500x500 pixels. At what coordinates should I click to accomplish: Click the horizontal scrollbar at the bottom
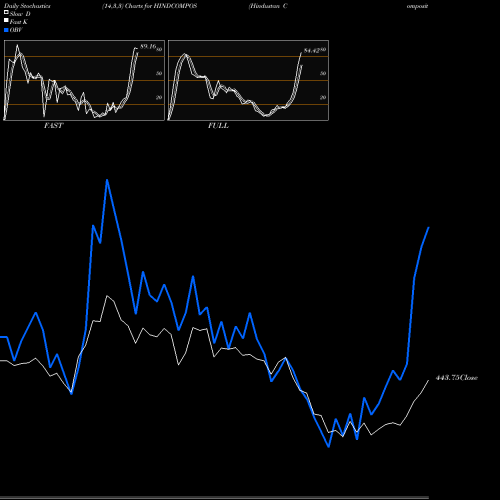point(214,498)
